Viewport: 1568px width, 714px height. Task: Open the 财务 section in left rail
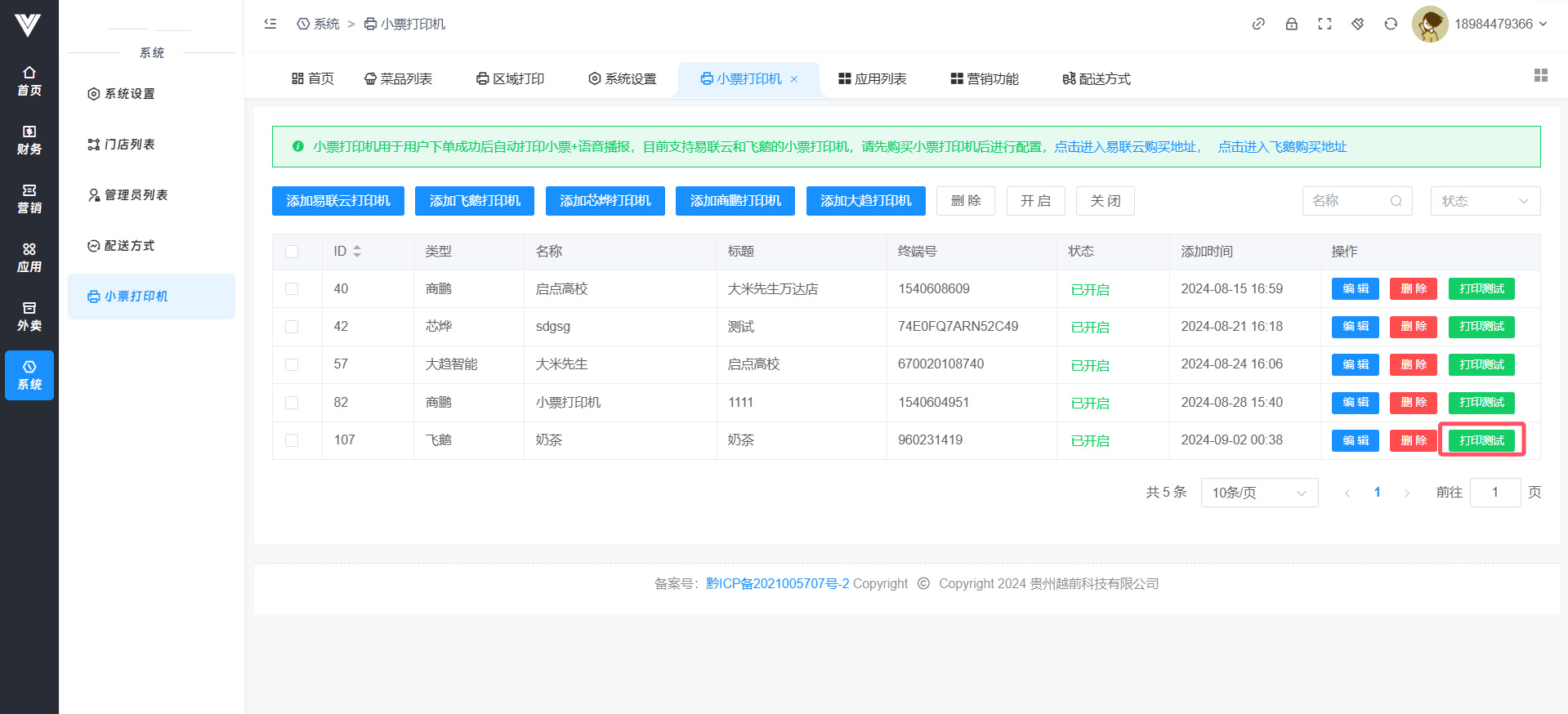point(29,140)
